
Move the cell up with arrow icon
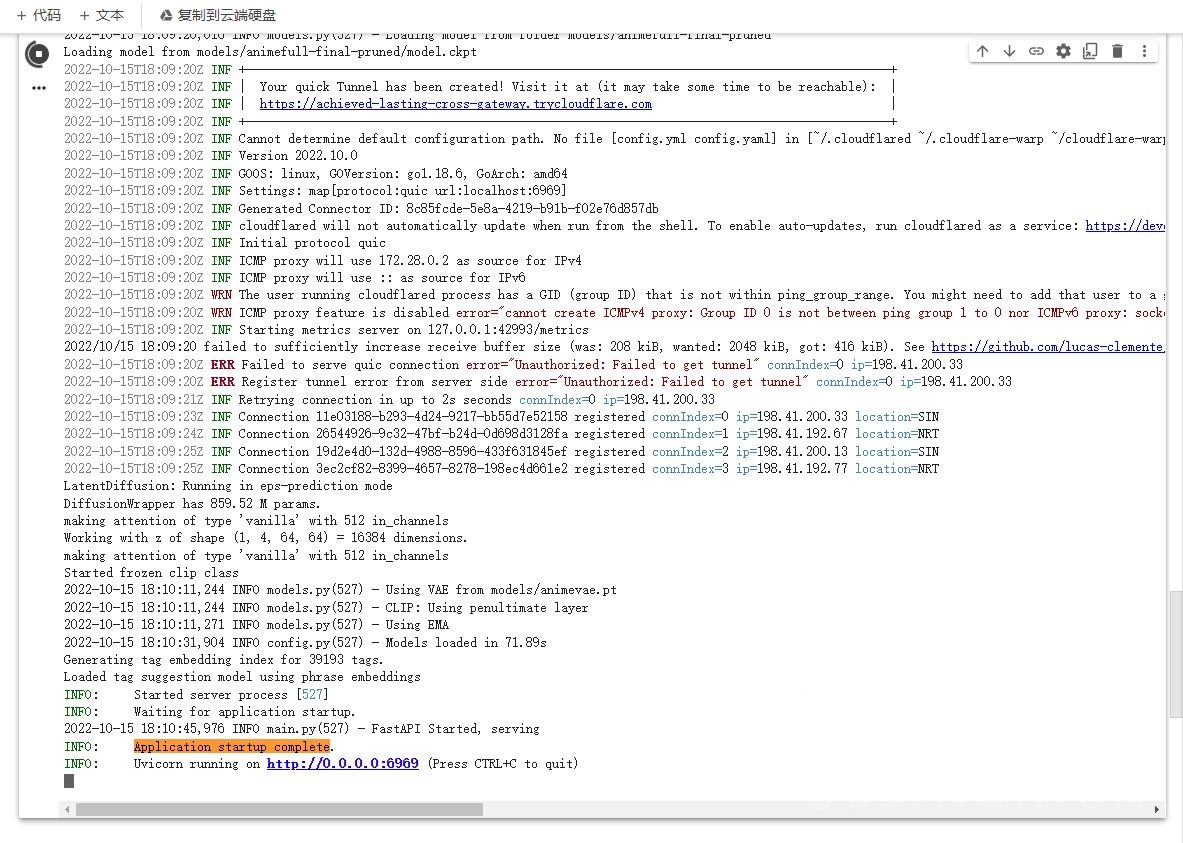tap(982, 51)
